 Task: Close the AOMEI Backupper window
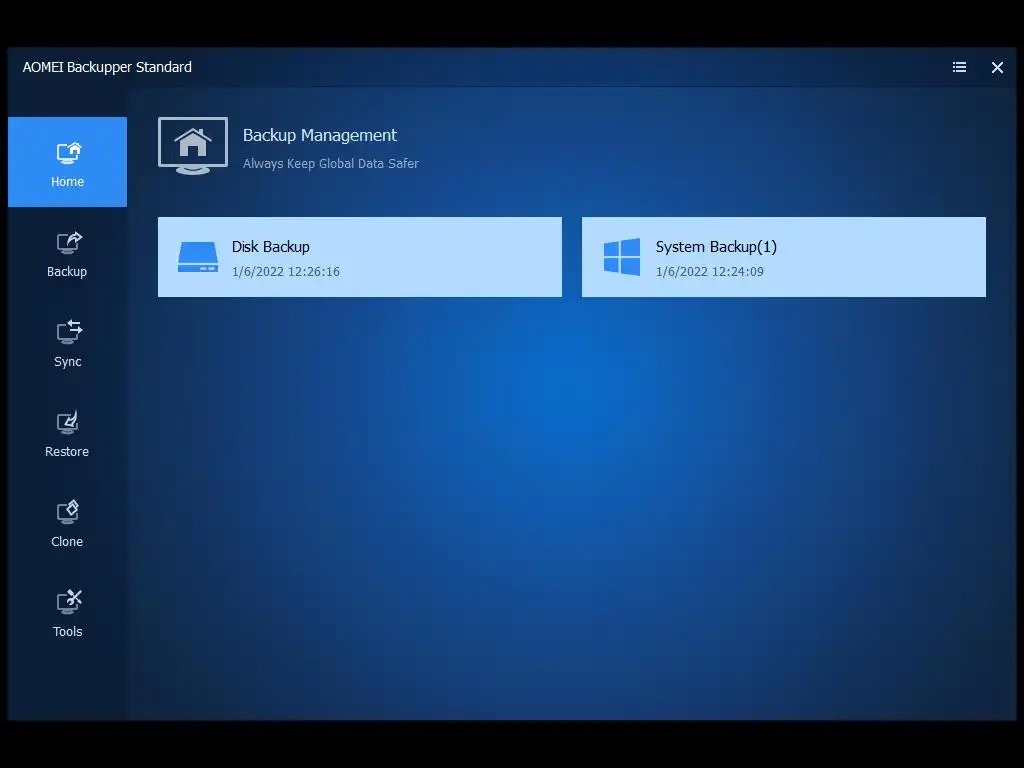point(997,67)
